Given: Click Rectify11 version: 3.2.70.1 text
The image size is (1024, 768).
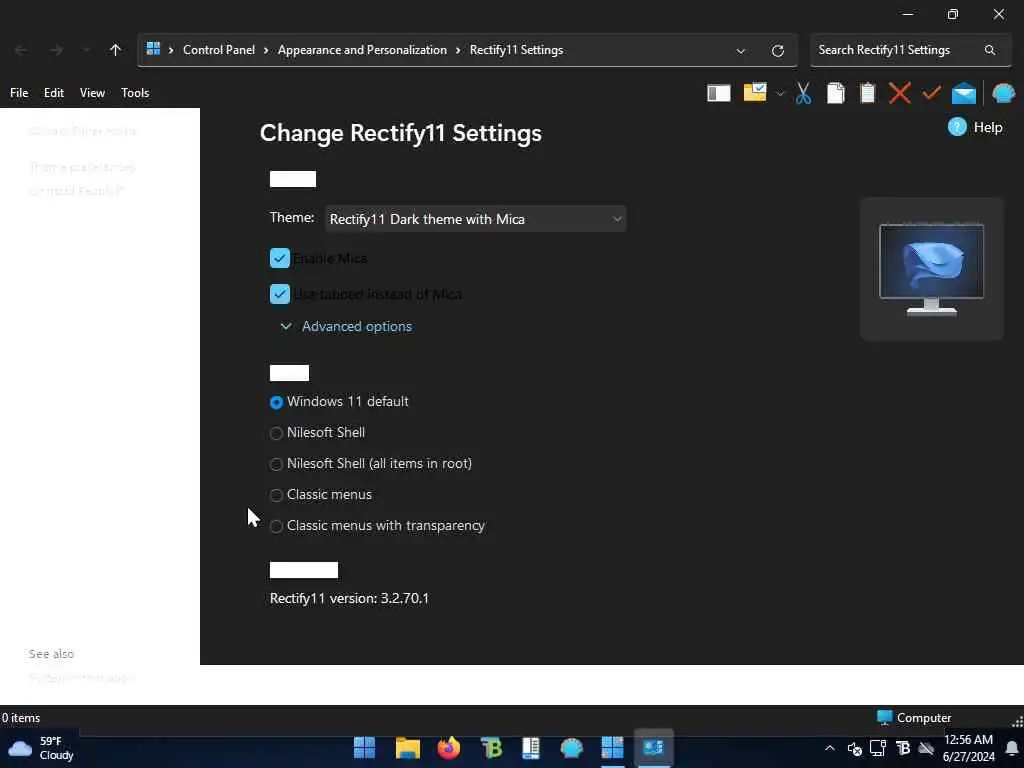Looking at the screenshot, I should 349,598.
